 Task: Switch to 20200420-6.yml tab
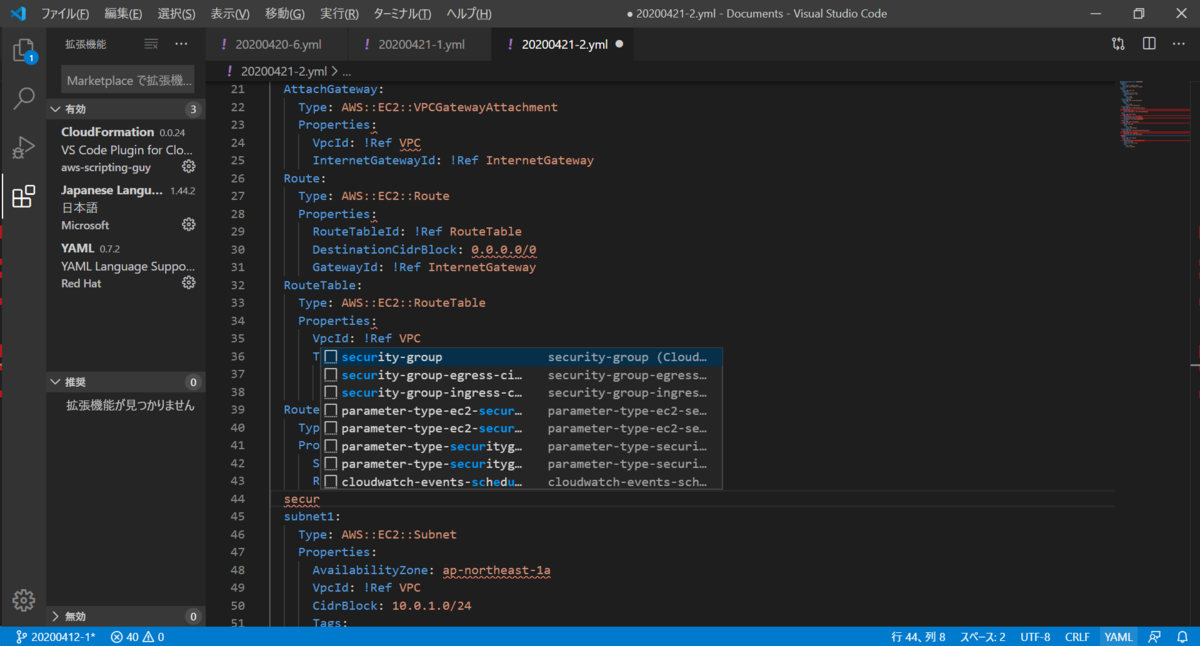(x=277, y=44)
